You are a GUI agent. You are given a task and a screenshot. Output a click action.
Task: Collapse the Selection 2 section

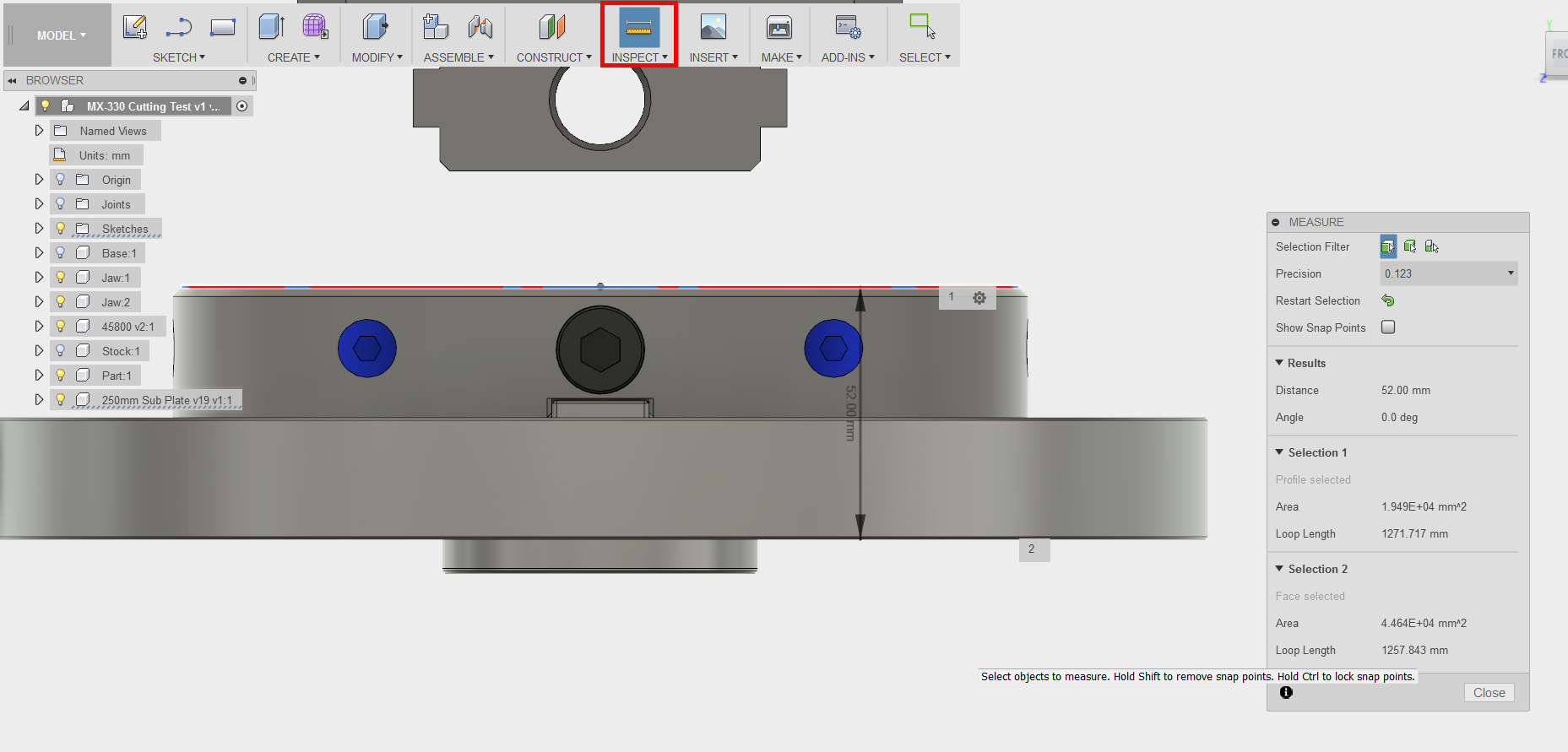(1279, 569)
